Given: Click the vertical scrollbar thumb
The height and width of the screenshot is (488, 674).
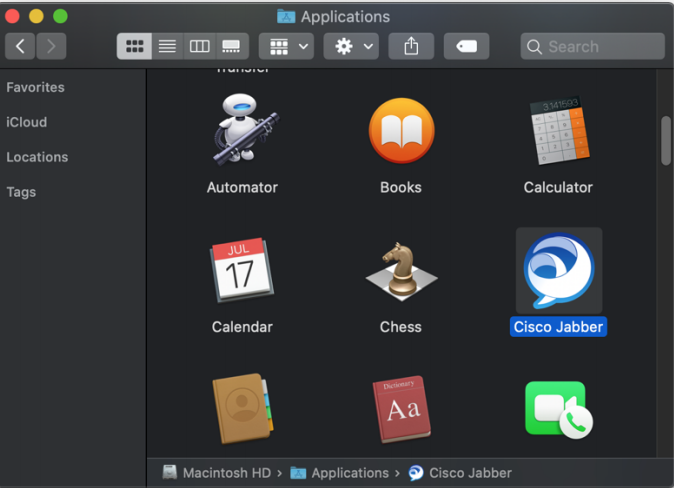Looking at the screenshot, I should (x=666, y=140).
